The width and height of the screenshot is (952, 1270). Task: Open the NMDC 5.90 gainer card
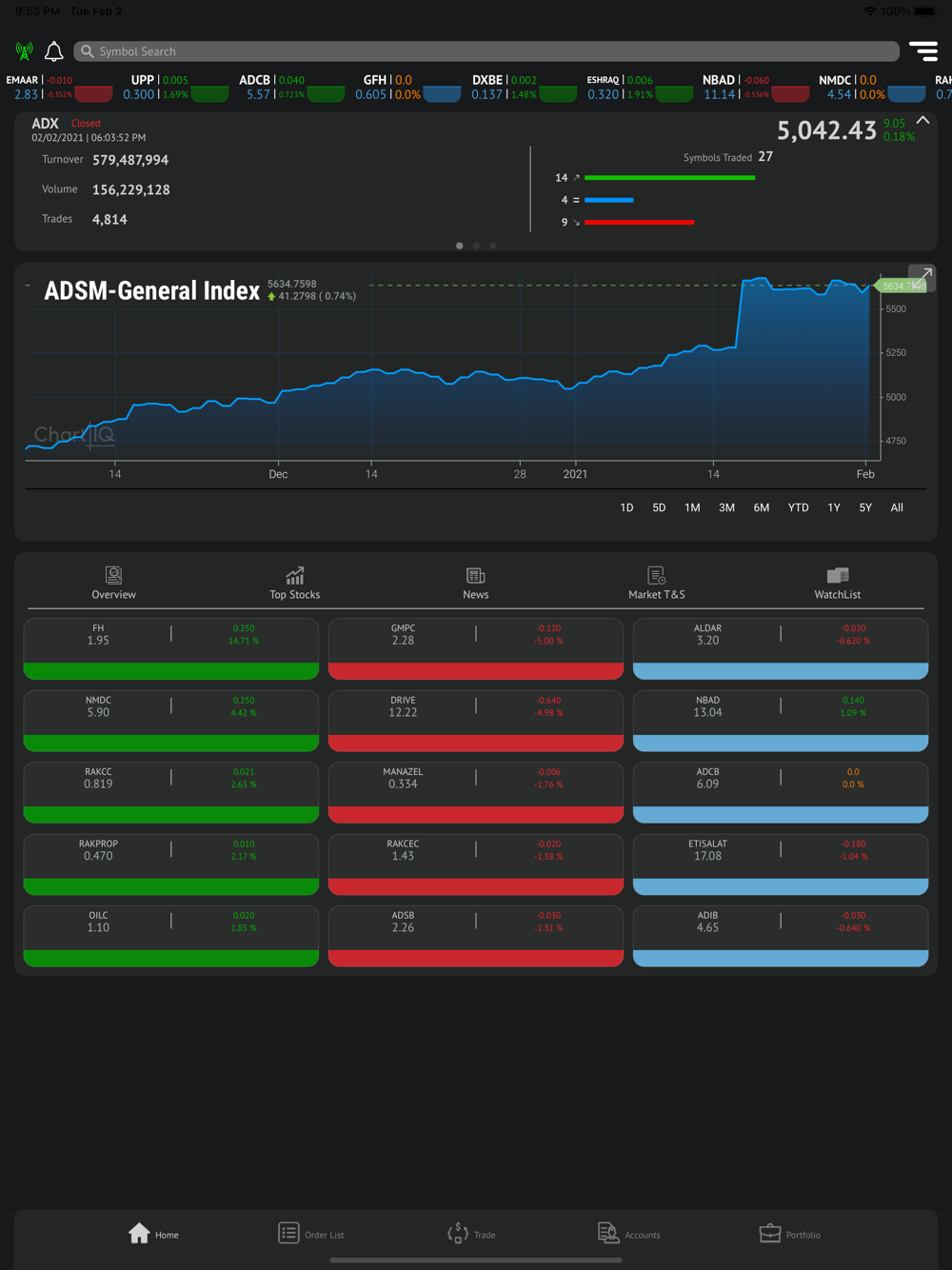pyautogui.click(x=171, y=721)
